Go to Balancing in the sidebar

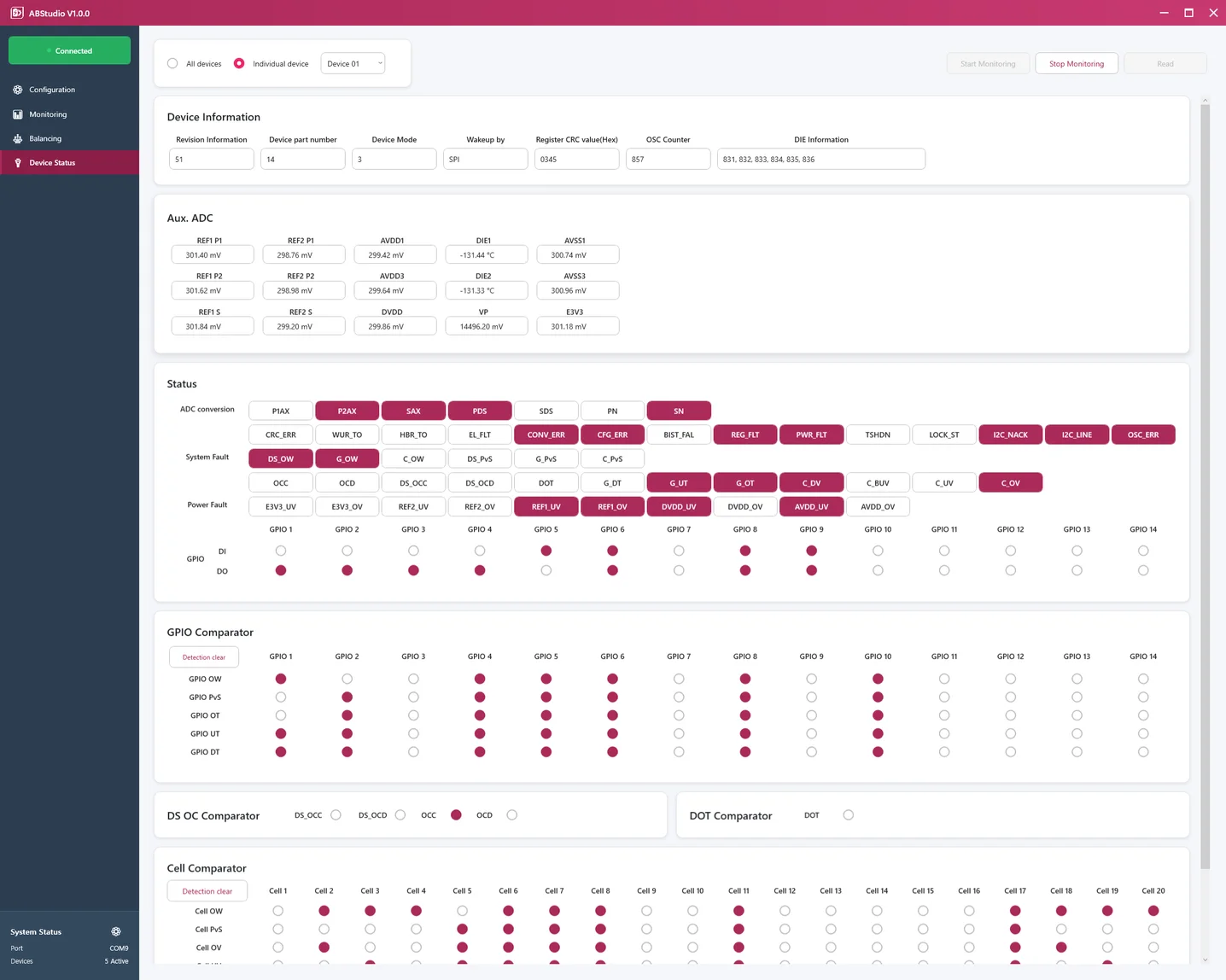tap(45, 138)
